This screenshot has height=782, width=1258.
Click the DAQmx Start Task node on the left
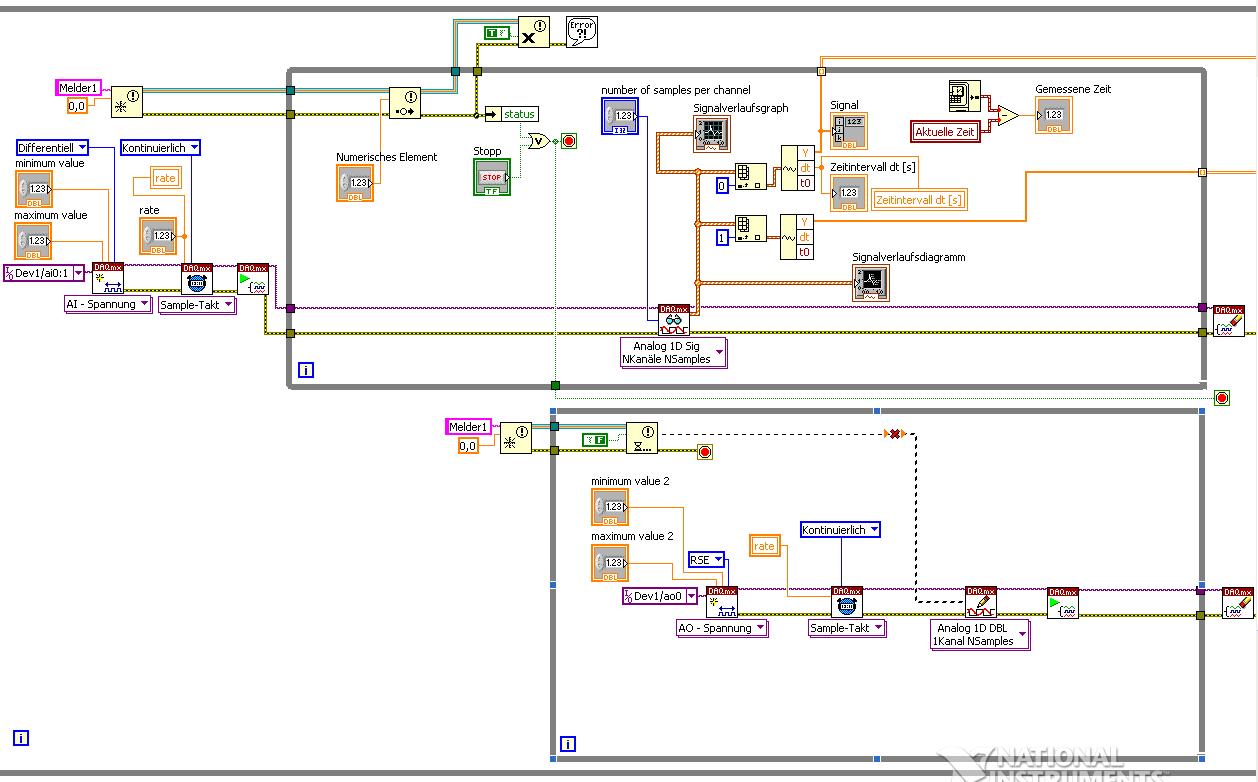(253, 278)
